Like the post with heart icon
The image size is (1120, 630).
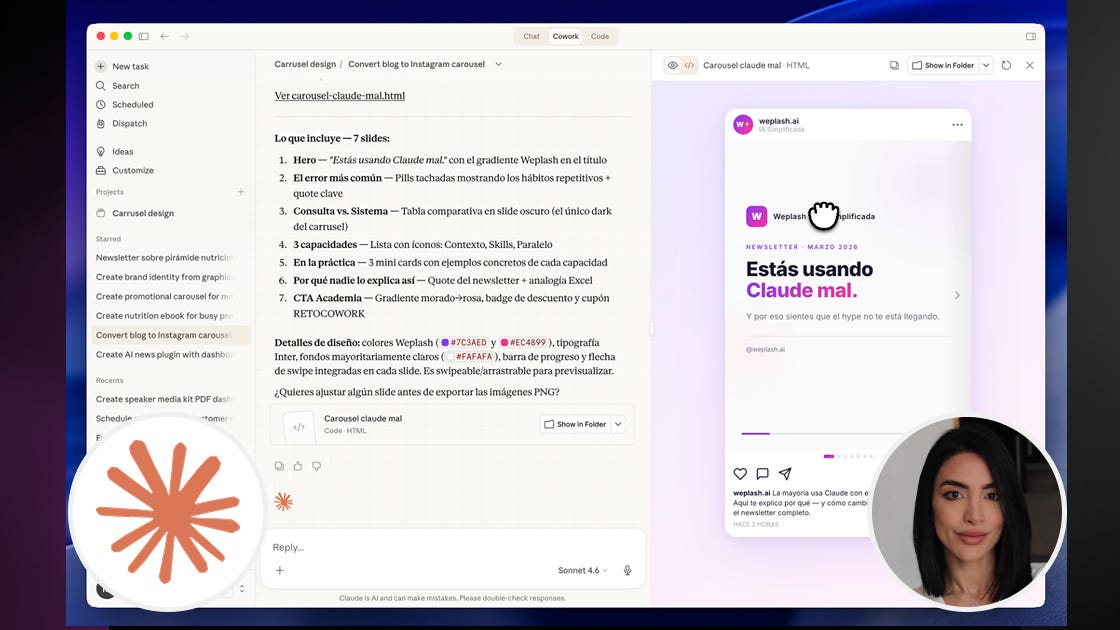(740, 474)
